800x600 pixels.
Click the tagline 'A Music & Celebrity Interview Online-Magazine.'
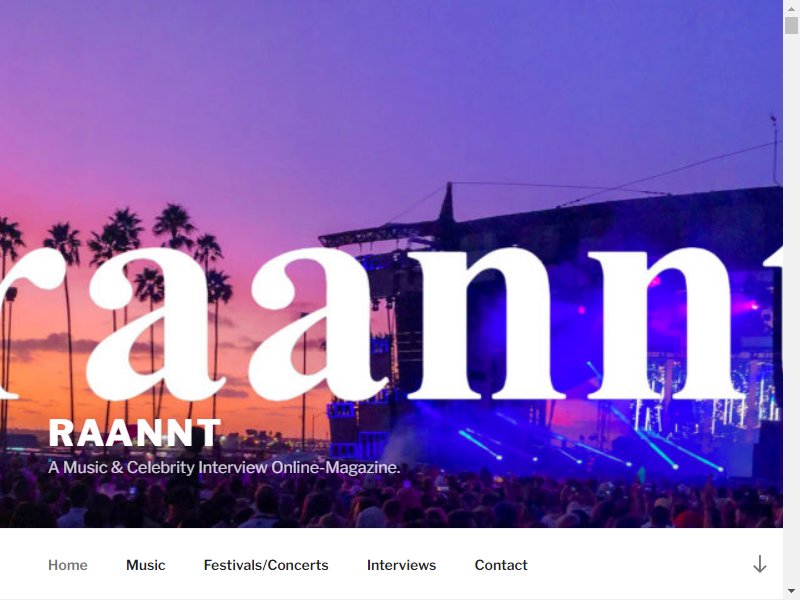click(224, 467)
